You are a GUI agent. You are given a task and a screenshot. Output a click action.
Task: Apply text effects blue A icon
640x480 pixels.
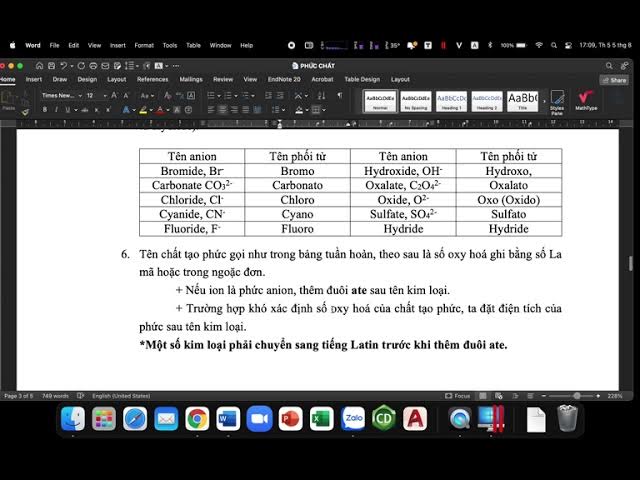126,110
